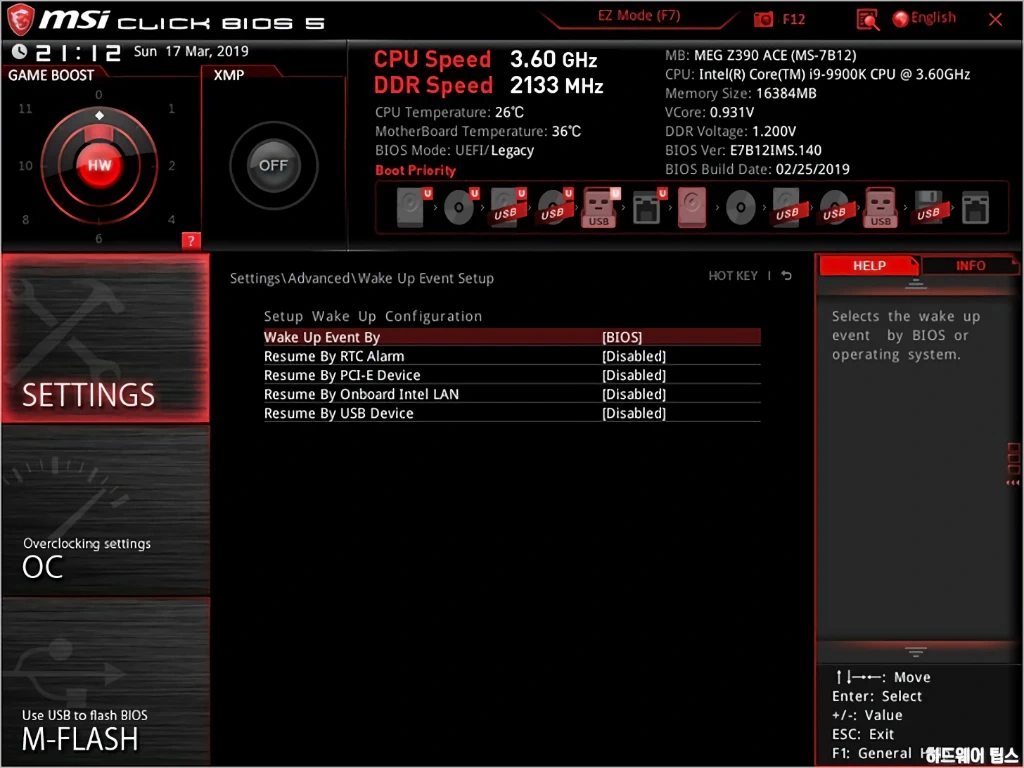This screenshot has width=1024, height=768.
Task: Click the Settings\Advanced\Wake Up Event Setup breadcrumb
Action: click(x=362, y=278)
